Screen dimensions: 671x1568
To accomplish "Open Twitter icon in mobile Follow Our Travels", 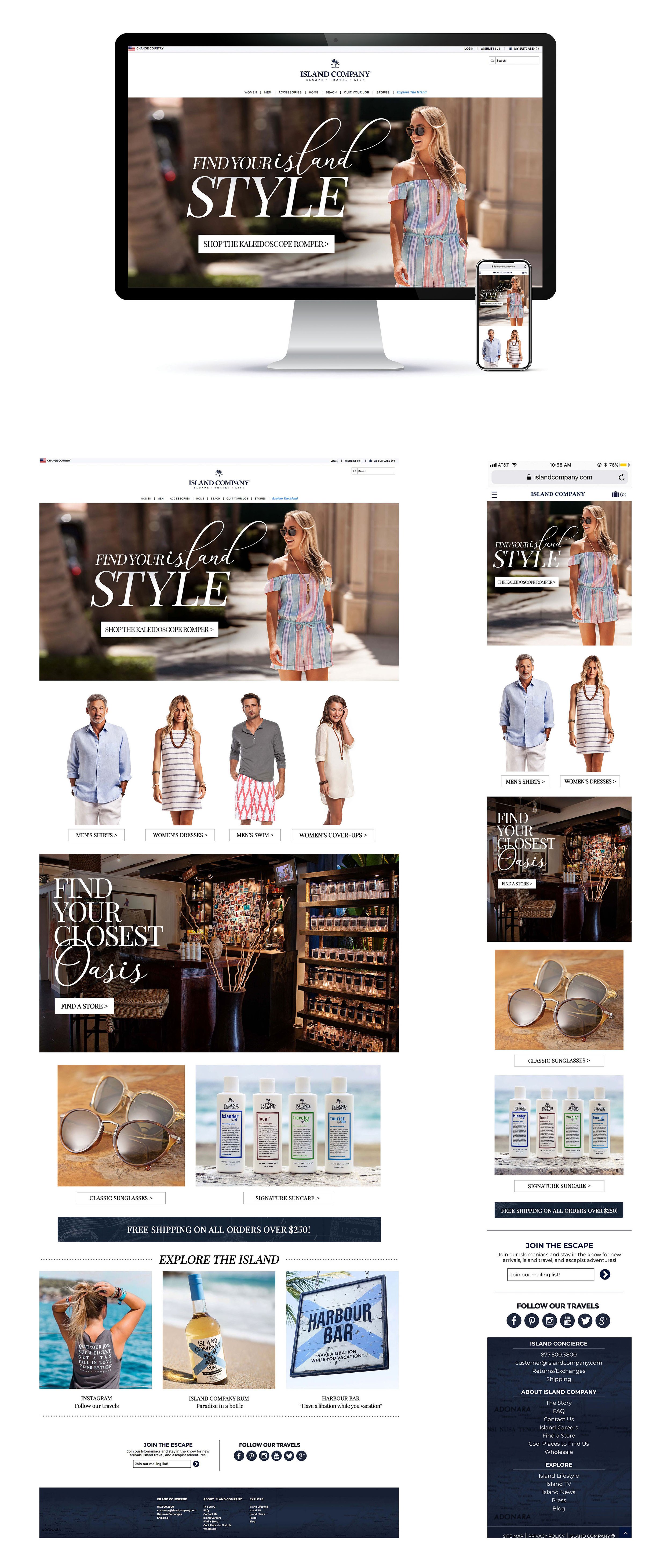I will coord(585,1320).
